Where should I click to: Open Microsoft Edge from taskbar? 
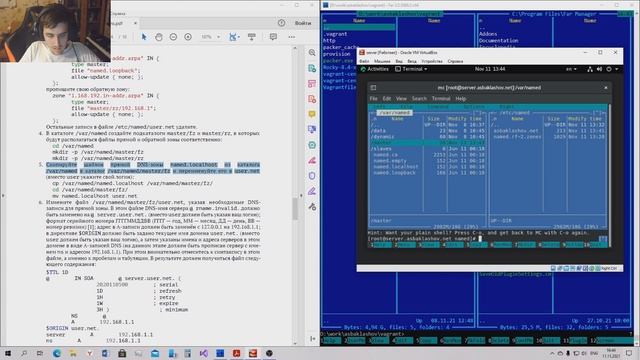[56, 353]
